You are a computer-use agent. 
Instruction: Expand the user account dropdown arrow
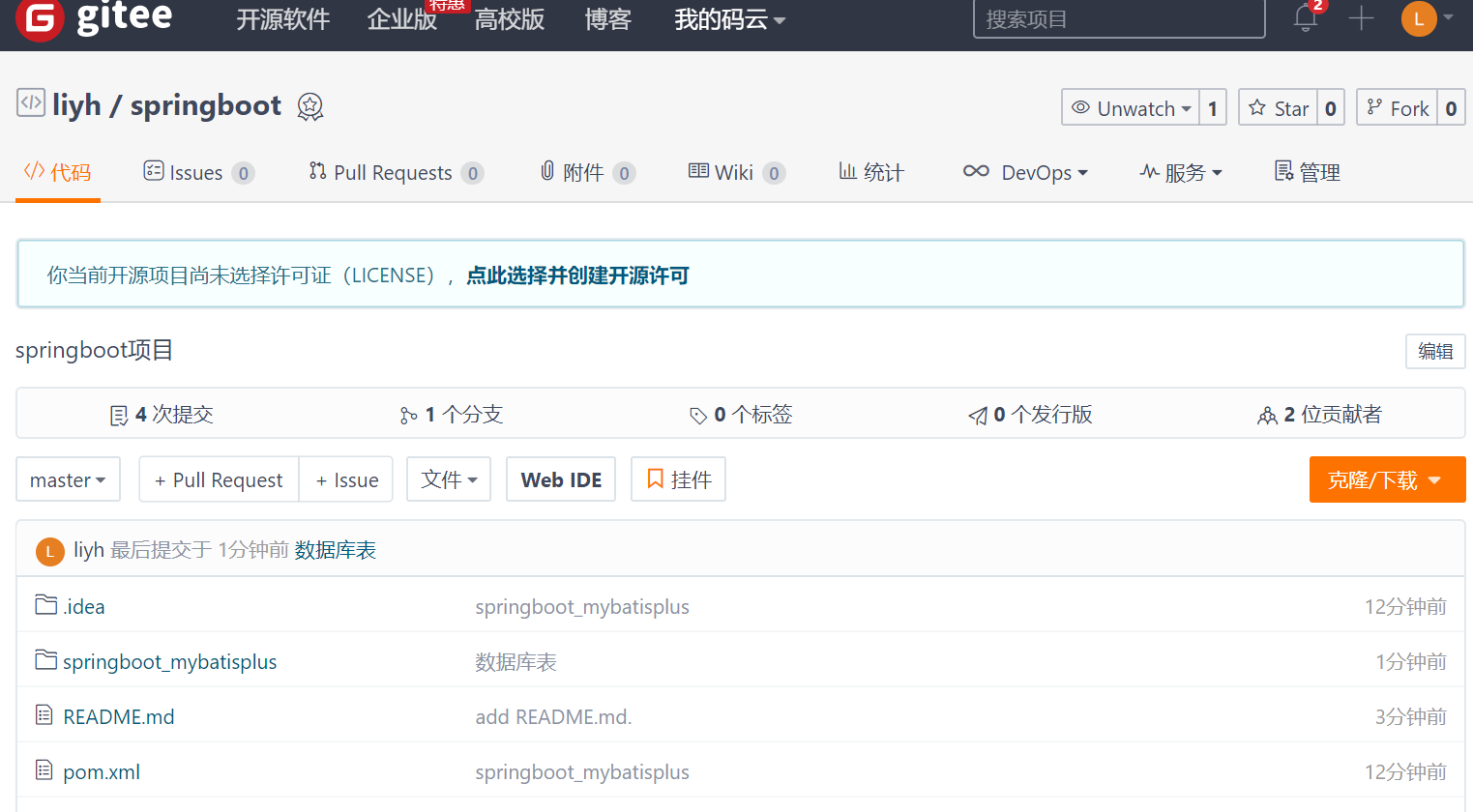[x=1448, y=17]
